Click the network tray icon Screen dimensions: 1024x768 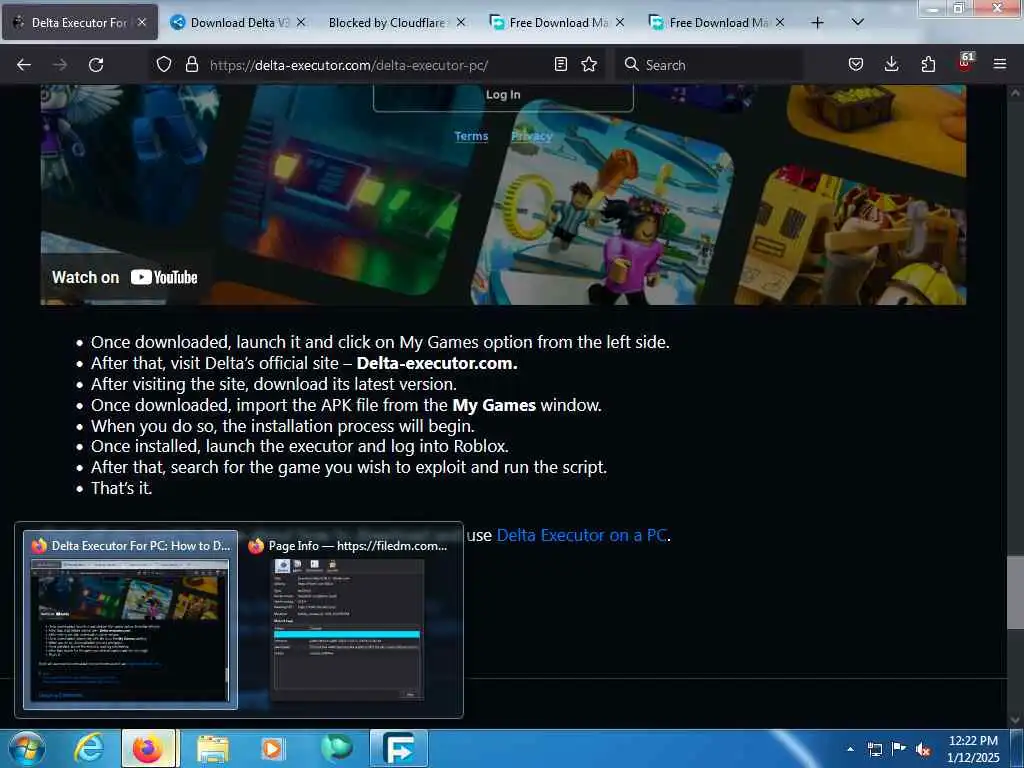tap(874, 749)
